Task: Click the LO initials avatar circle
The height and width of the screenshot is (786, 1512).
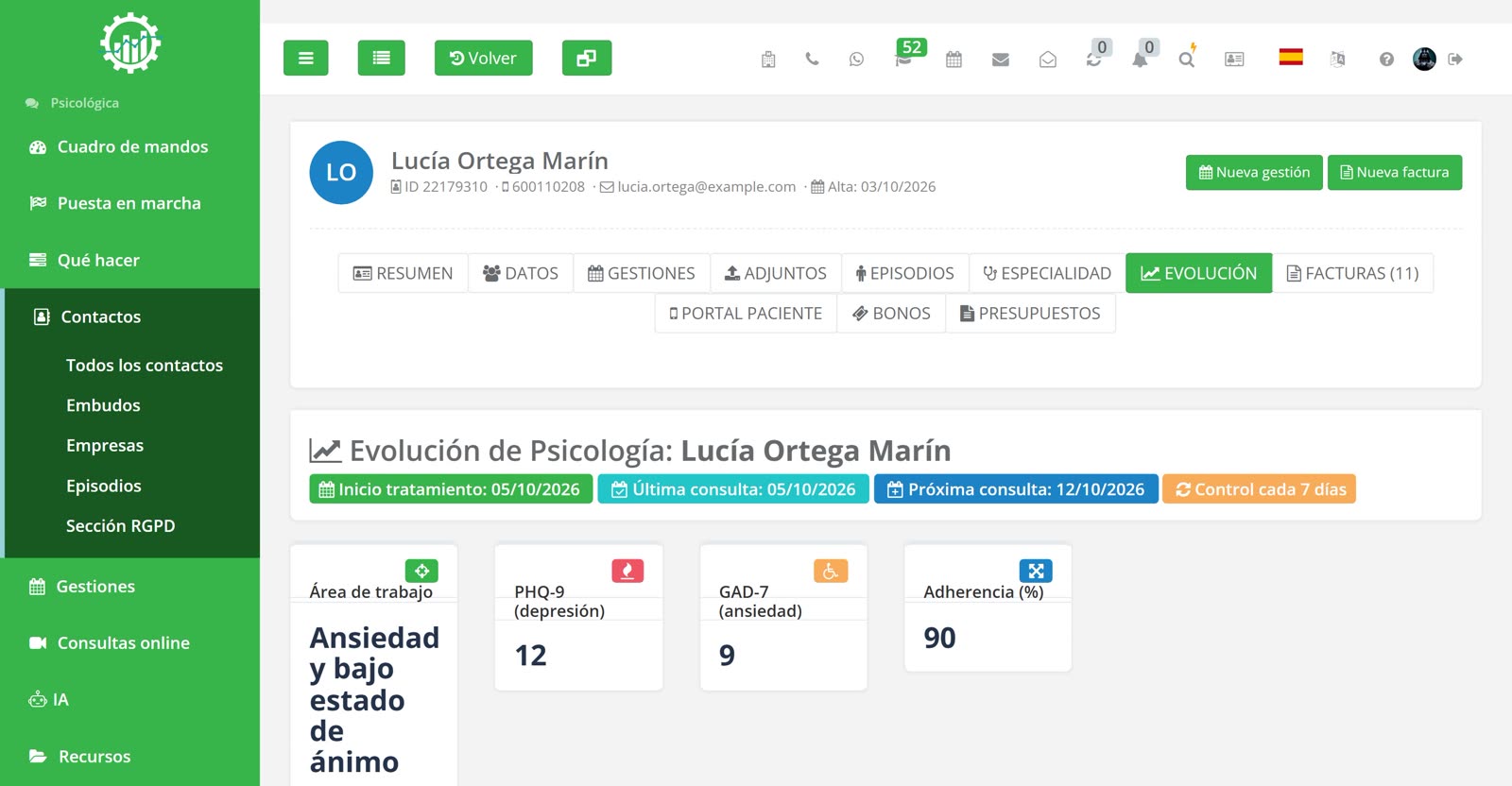Action: [341, 173]
